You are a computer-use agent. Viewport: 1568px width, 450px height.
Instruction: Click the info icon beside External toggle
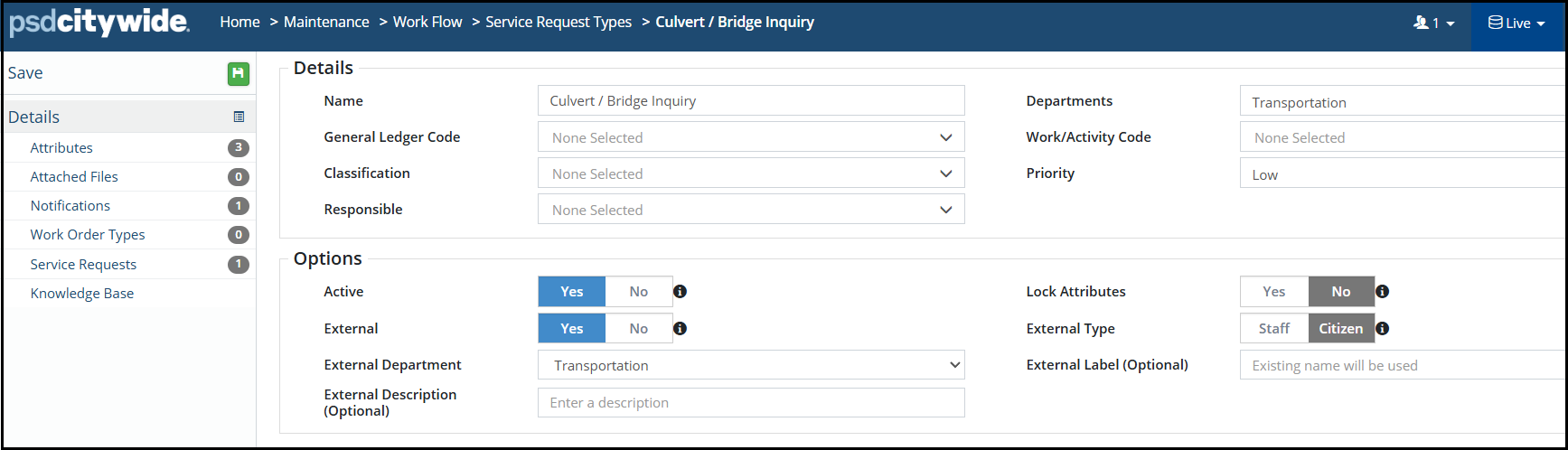(x=680, y=328)
